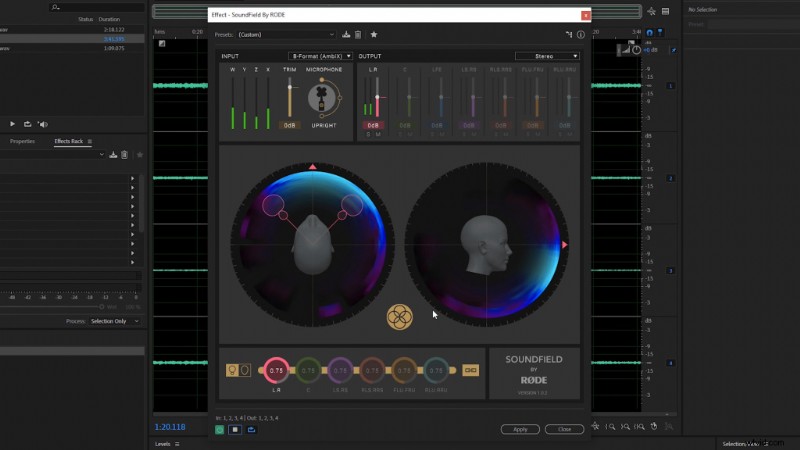Open the Stereo output format dropdown
This screenshot has height=450, width=800.
tap(547, 56)
